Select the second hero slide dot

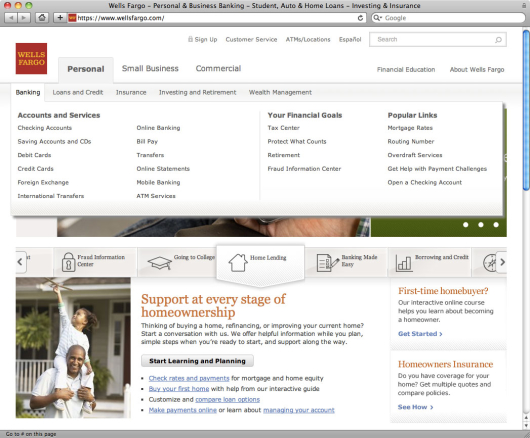pos(481,224)
